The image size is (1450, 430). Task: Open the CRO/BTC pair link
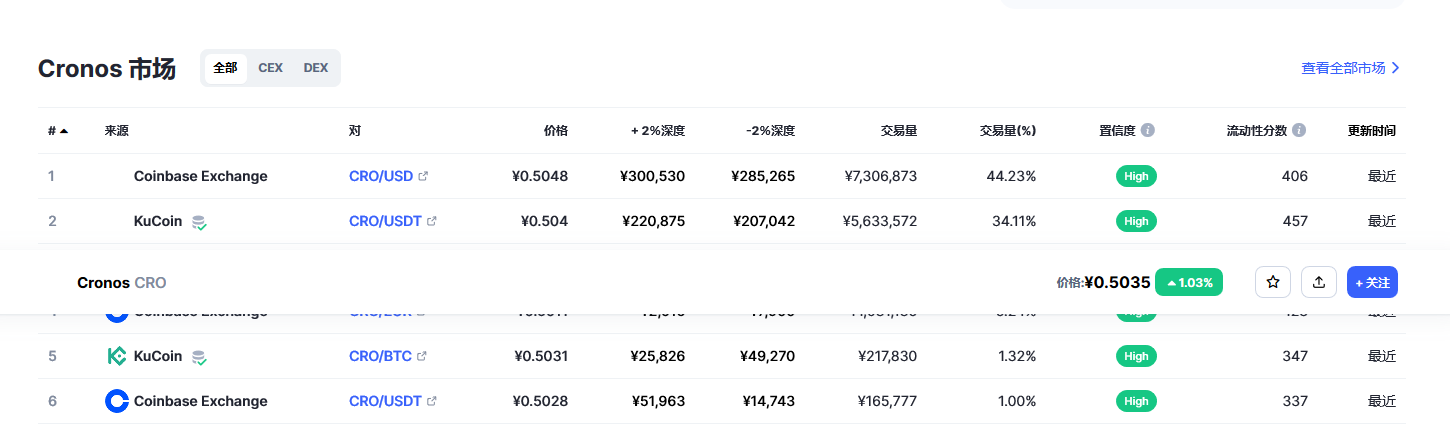click(x=381, y=356)
